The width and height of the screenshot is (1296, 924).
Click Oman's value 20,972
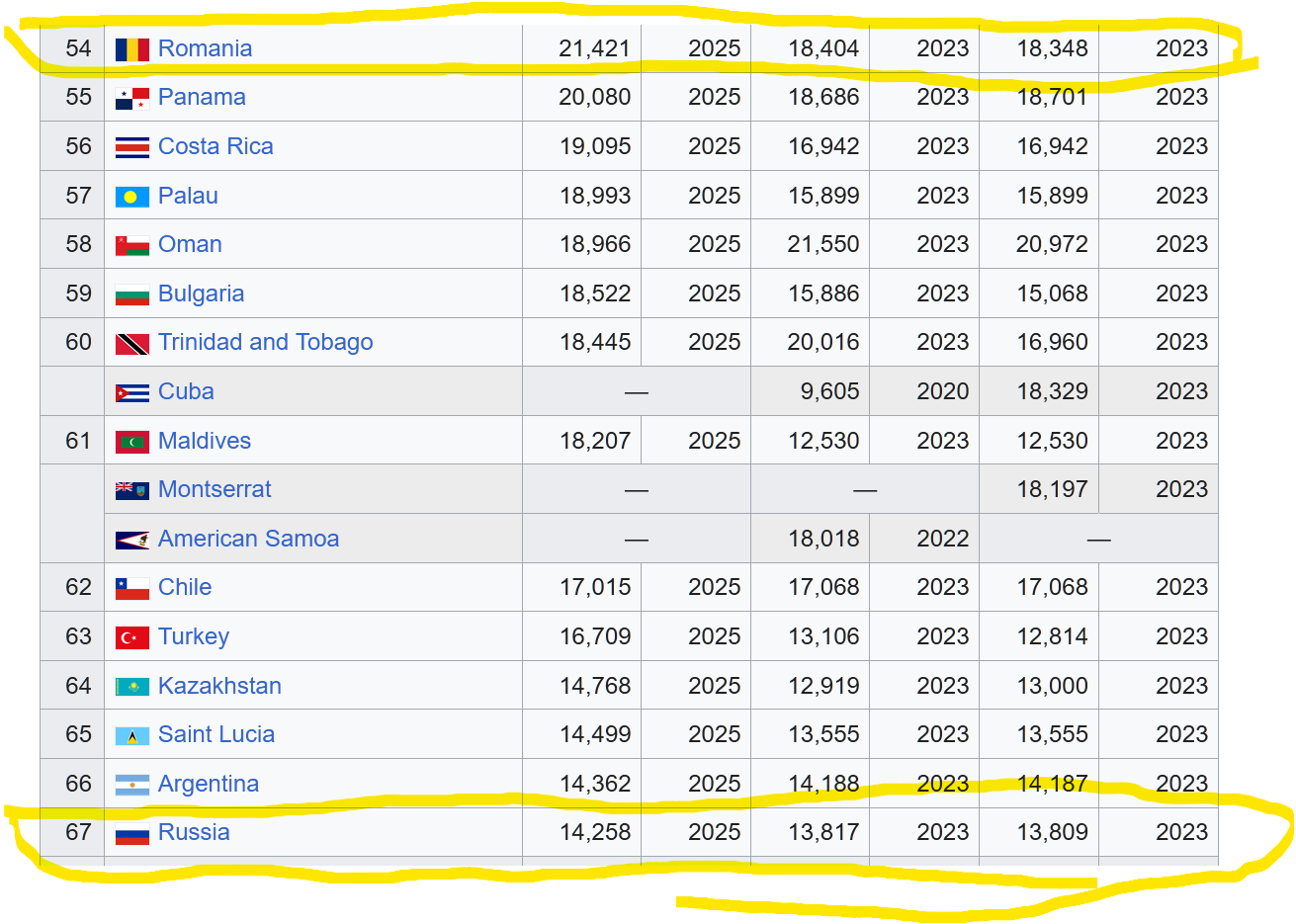click(1052, 244)
